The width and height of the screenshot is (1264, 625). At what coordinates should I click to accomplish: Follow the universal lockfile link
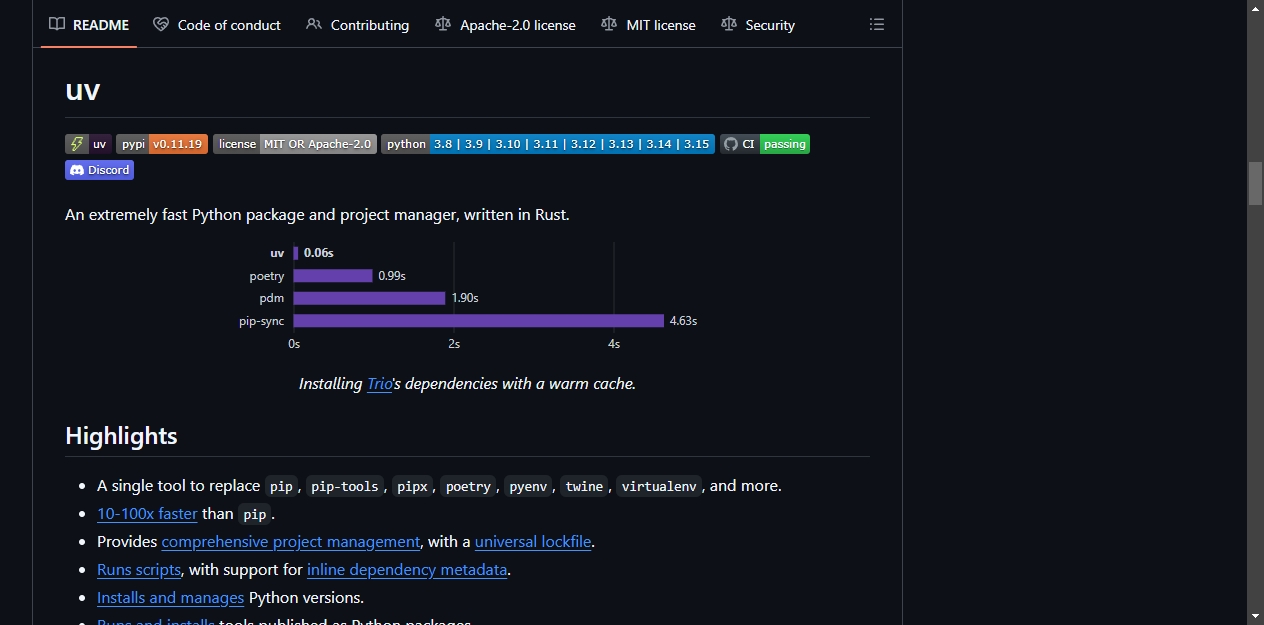[534, 542]
